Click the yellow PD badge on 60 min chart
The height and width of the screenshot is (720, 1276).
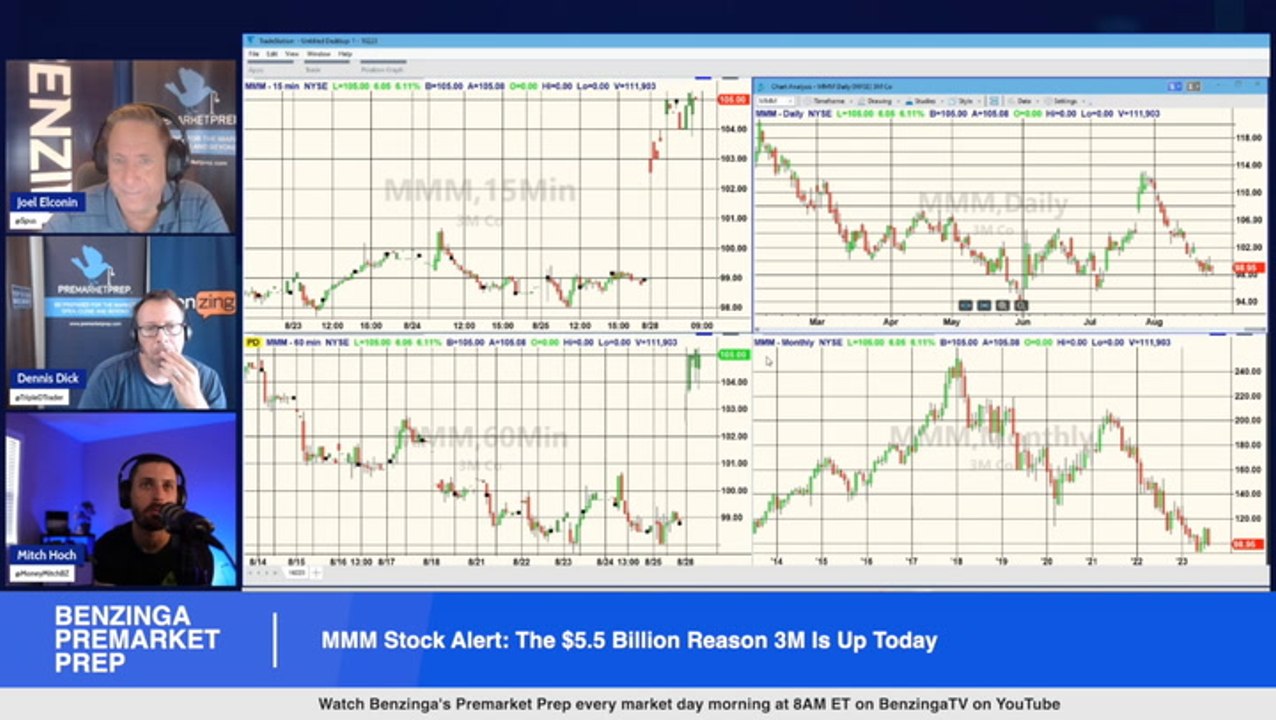253,342
